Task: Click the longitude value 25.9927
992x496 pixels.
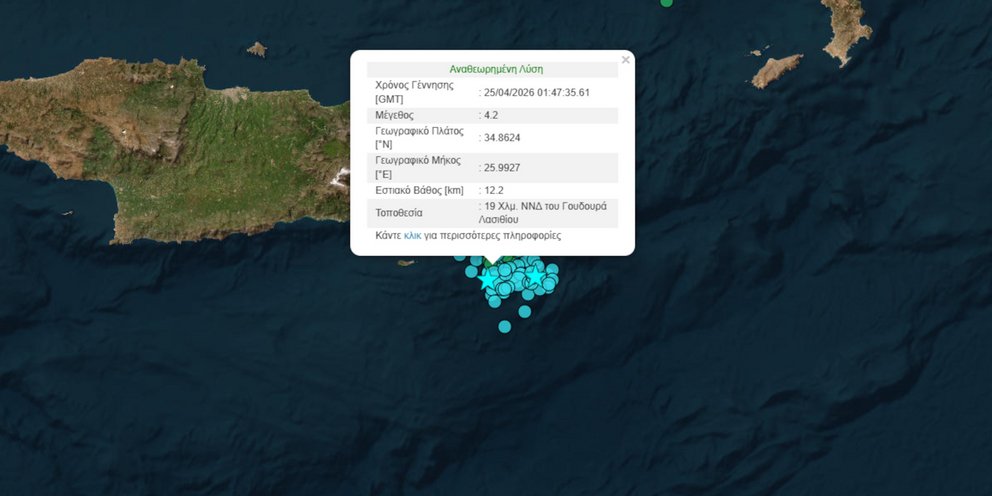Action: (x=500, y=167)
